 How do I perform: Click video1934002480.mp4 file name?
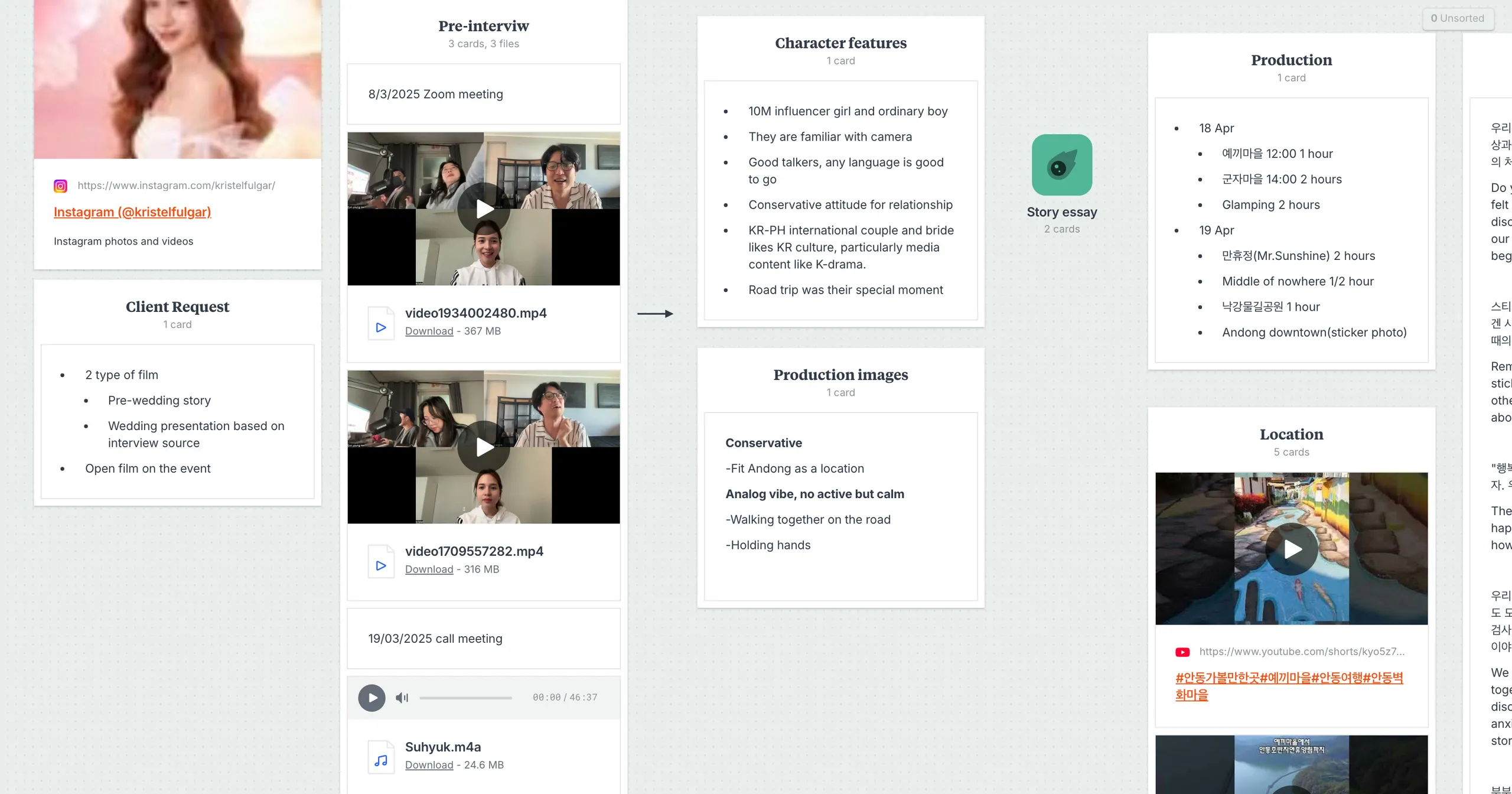click(475, 313)
